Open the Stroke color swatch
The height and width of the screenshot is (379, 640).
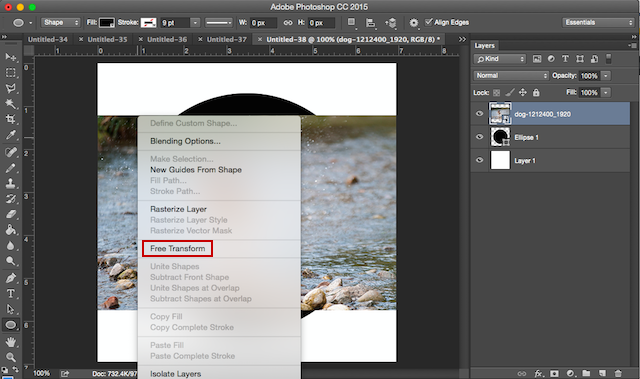pos(149,23)
